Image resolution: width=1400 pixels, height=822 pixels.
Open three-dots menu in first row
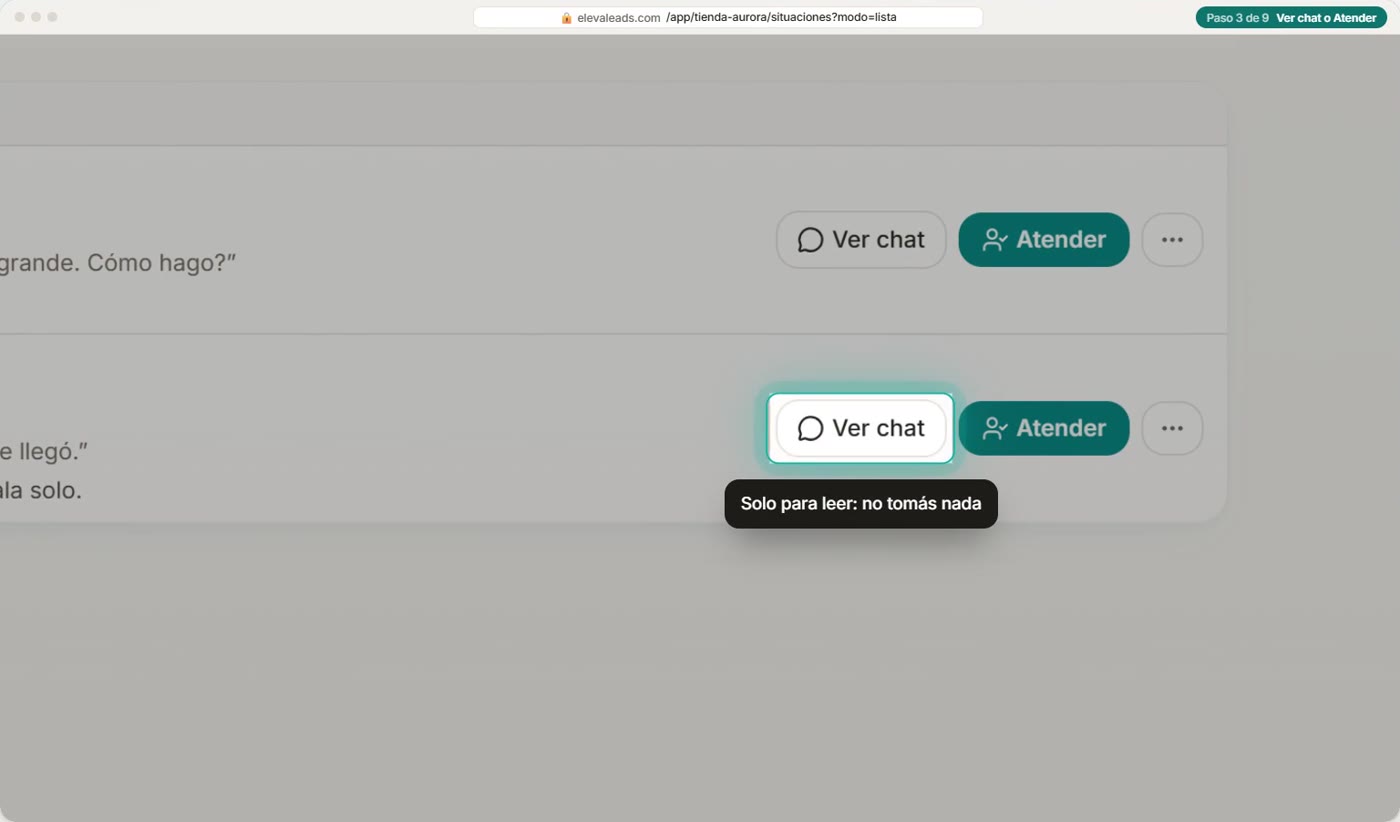pyautogui.click(x=1172, y=240)
